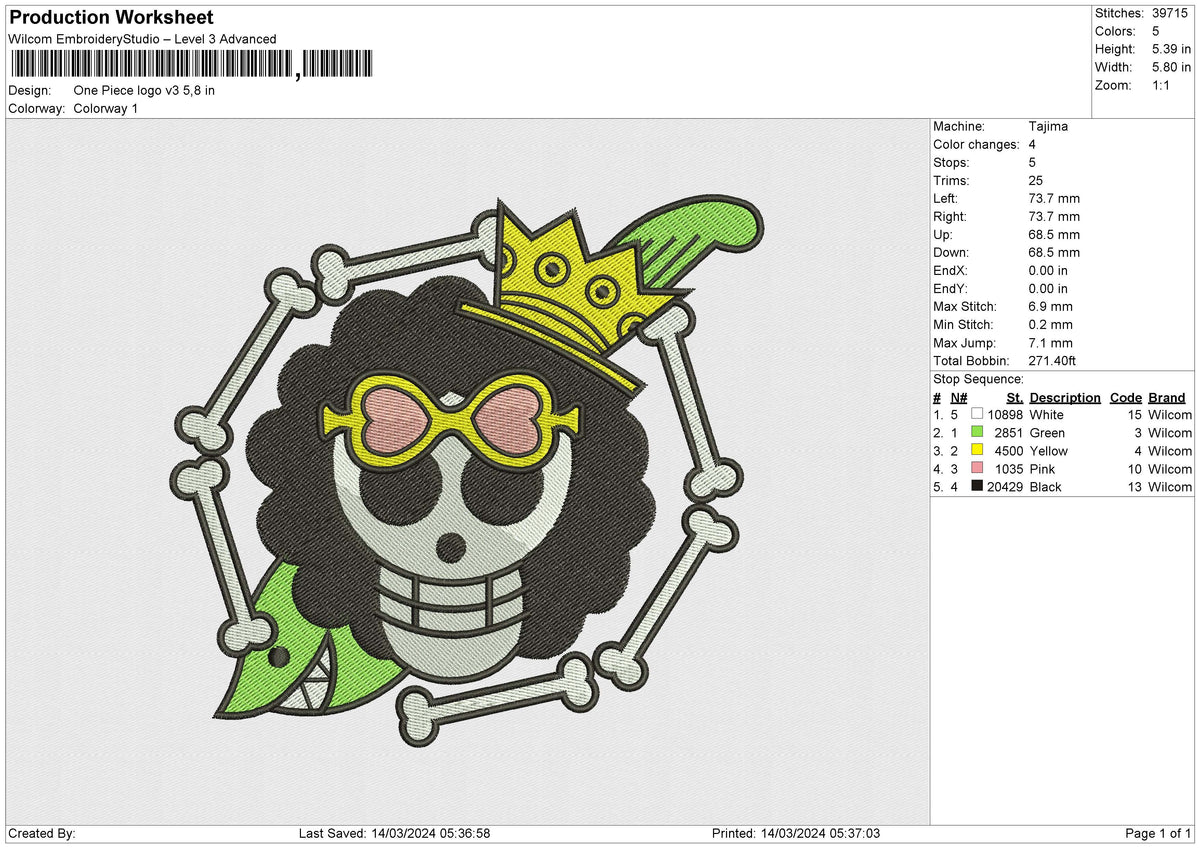The width and height of the screenshot is (1200, 848).
Task: Click the 'Description' column header
Action: pyautogui.click(x=1065, y=397)
